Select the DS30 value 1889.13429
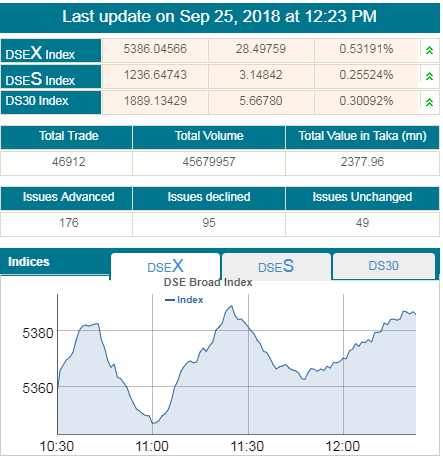Screen dimensions: 443x458 (155, 101)
